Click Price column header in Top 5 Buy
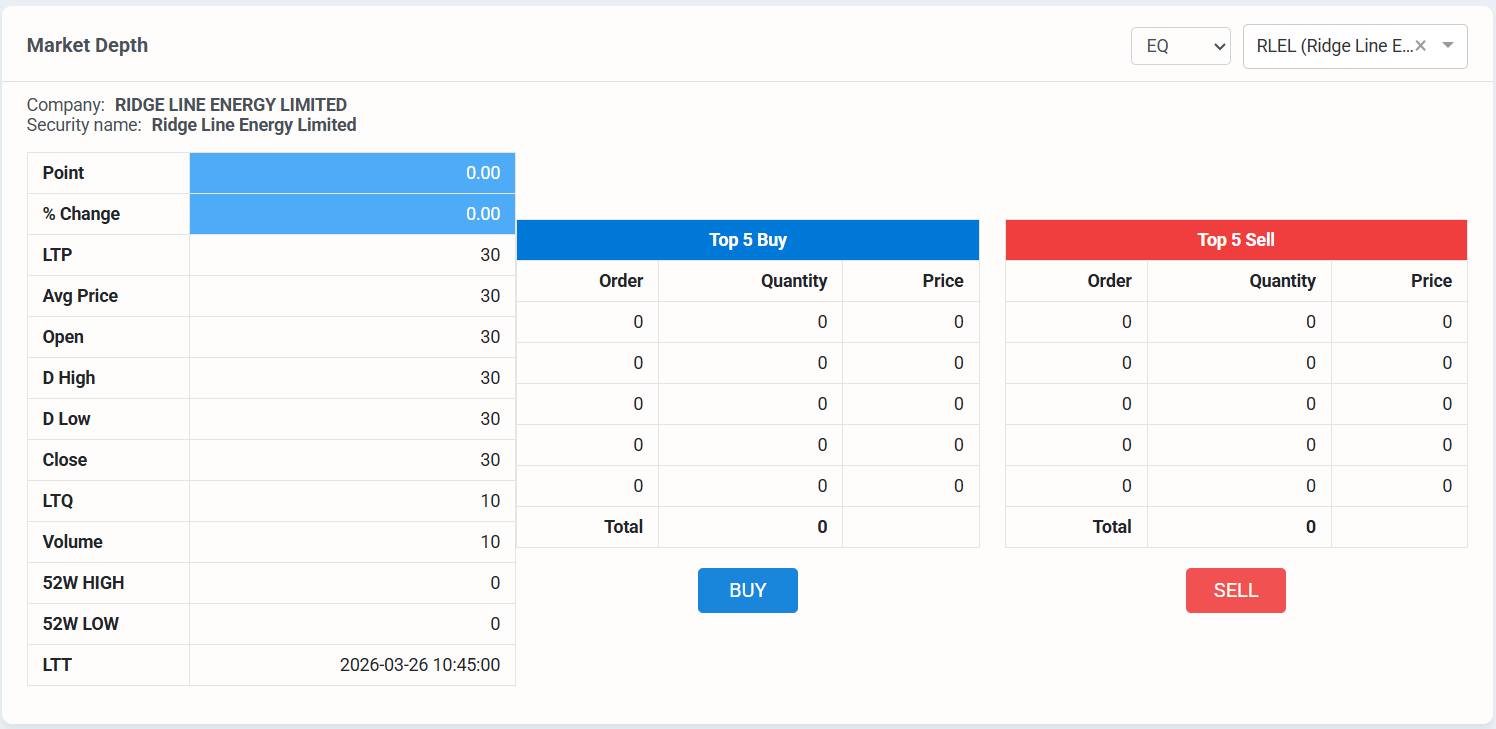The height and width of the screenshot is (729, 1496). (x=942, y=281)
